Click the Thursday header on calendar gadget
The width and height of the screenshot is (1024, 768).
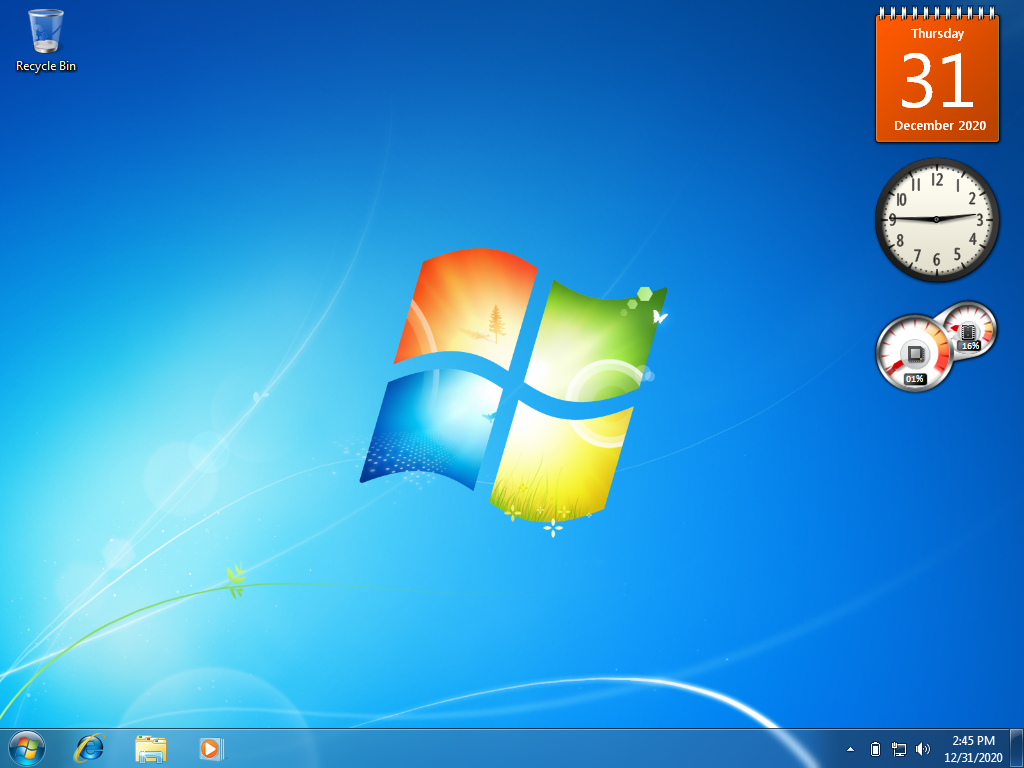coord(937,33)
